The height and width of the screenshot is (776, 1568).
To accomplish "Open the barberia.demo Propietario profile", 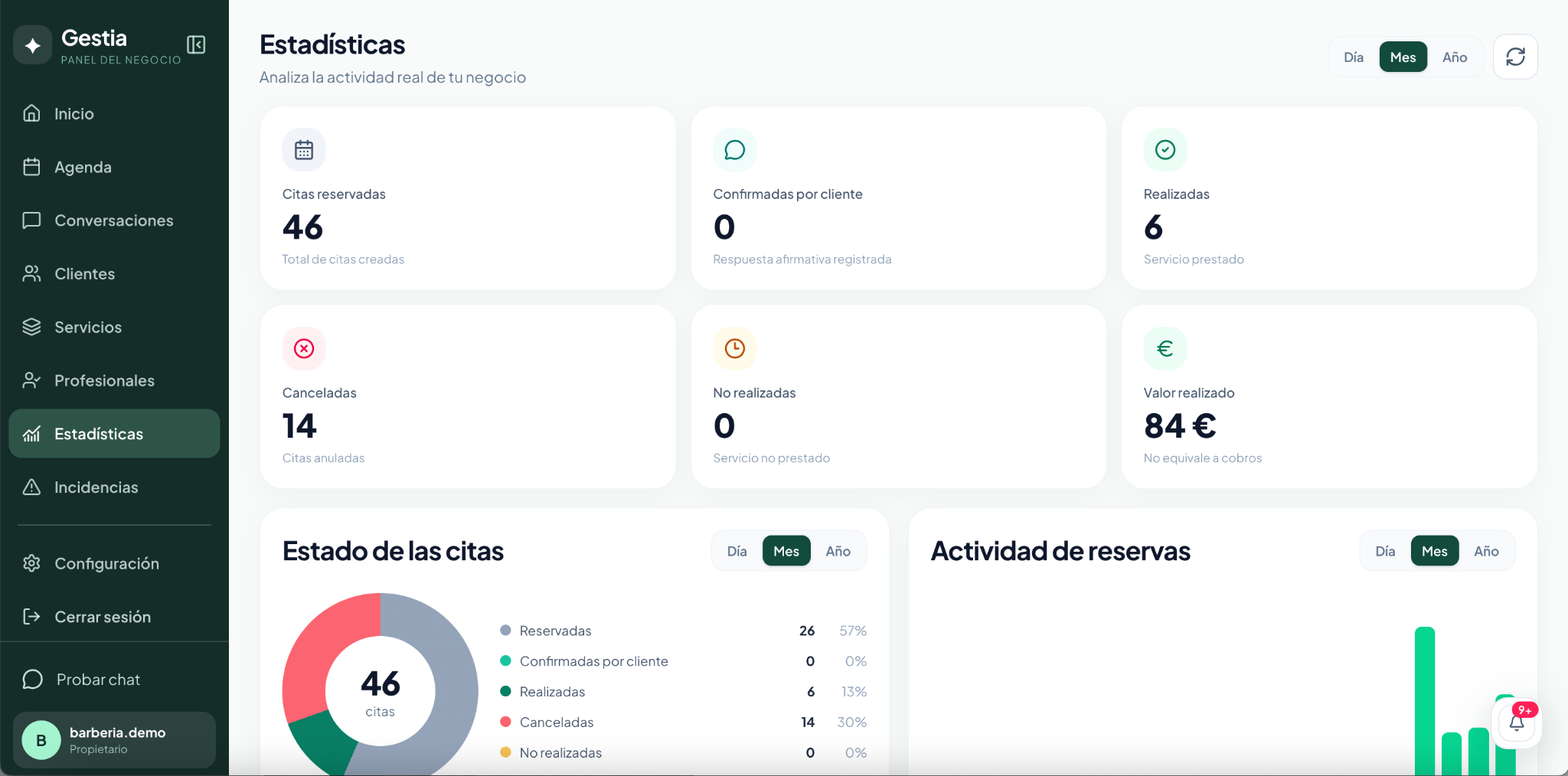I will pyautogui.click(x=114, y=740).
